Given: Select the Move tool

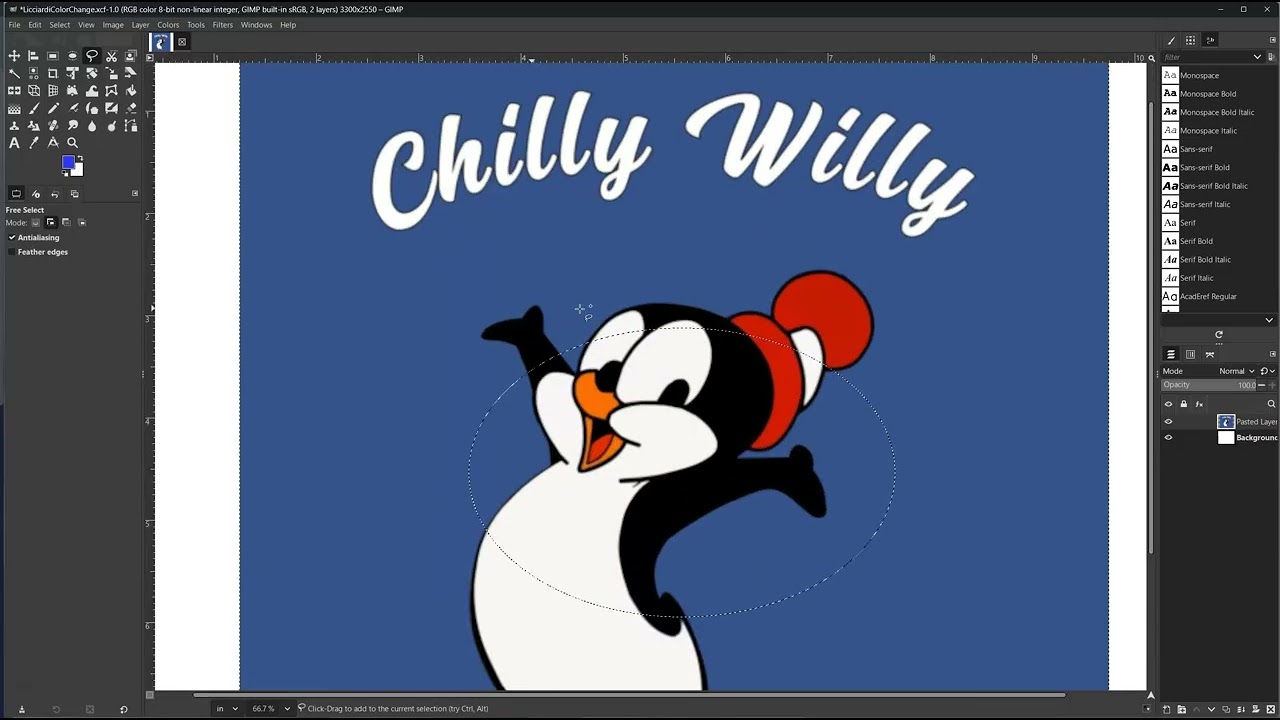Looking at the screenshot, I should [14, 56].
